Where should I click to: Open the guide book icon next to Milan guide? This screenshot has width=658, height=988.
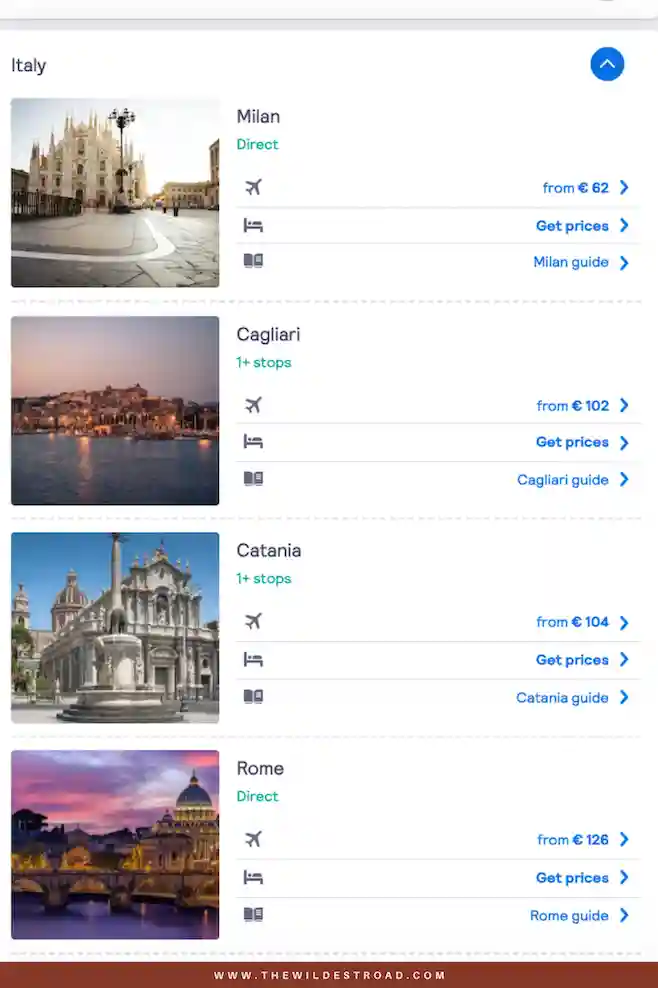[x=254, y=262]
